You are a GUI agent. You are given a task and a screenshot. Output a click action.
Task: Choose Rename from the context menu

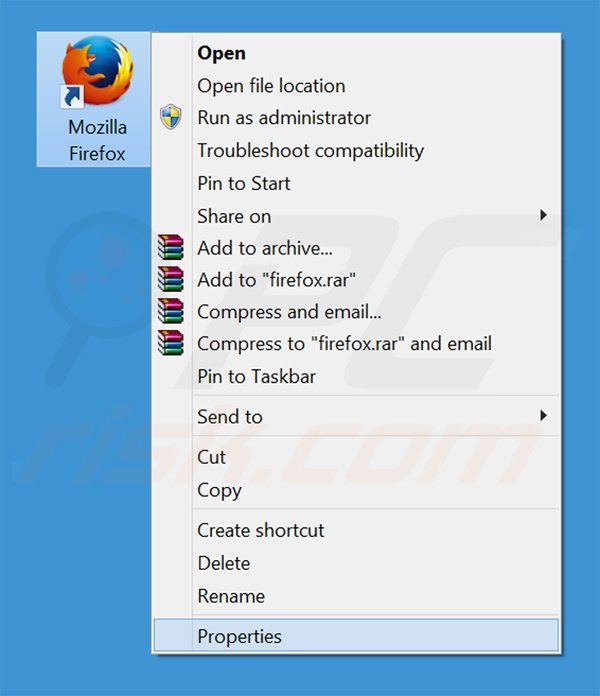231,596
